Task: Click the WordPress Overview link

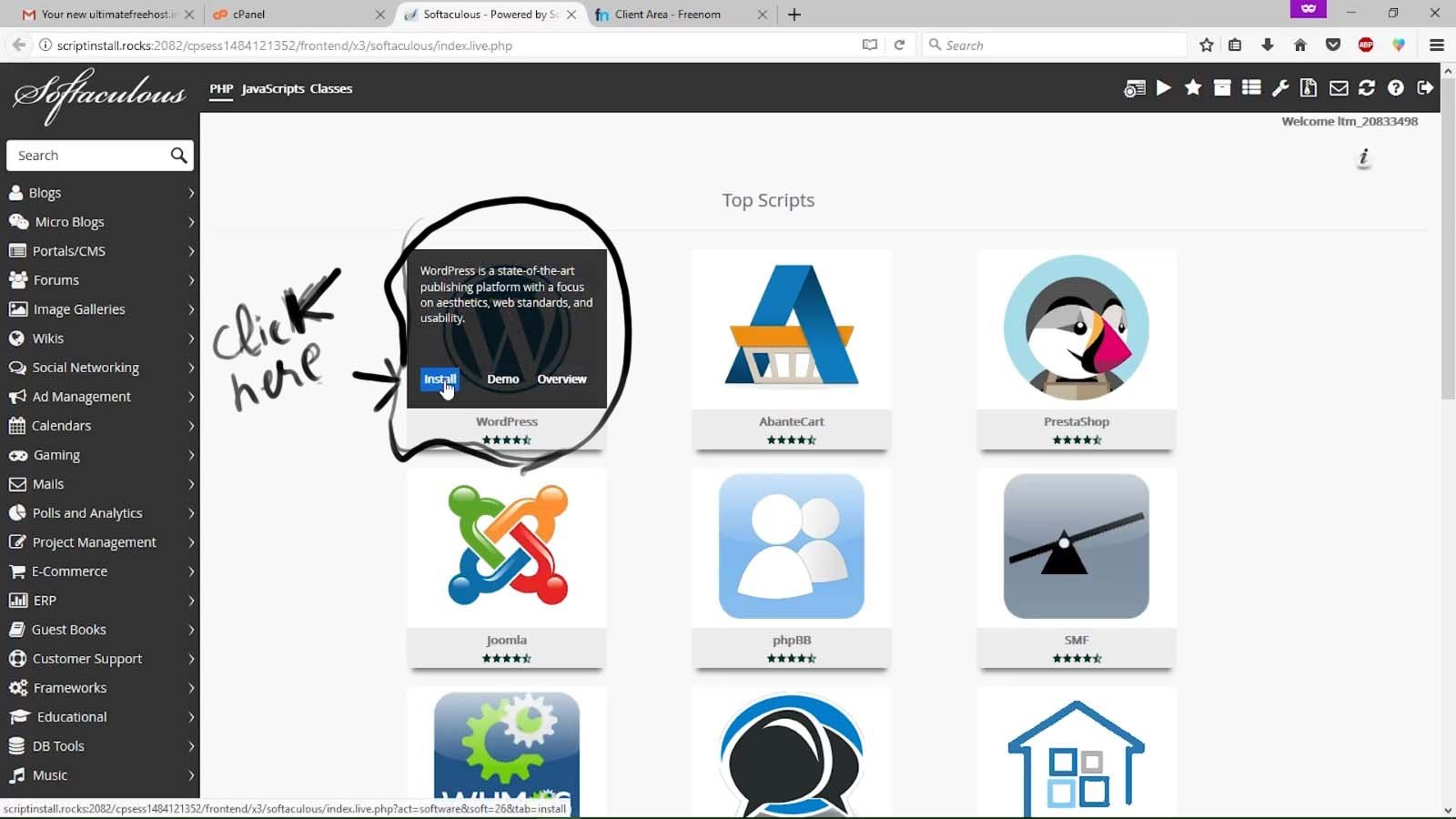Action: click(561, 379)
